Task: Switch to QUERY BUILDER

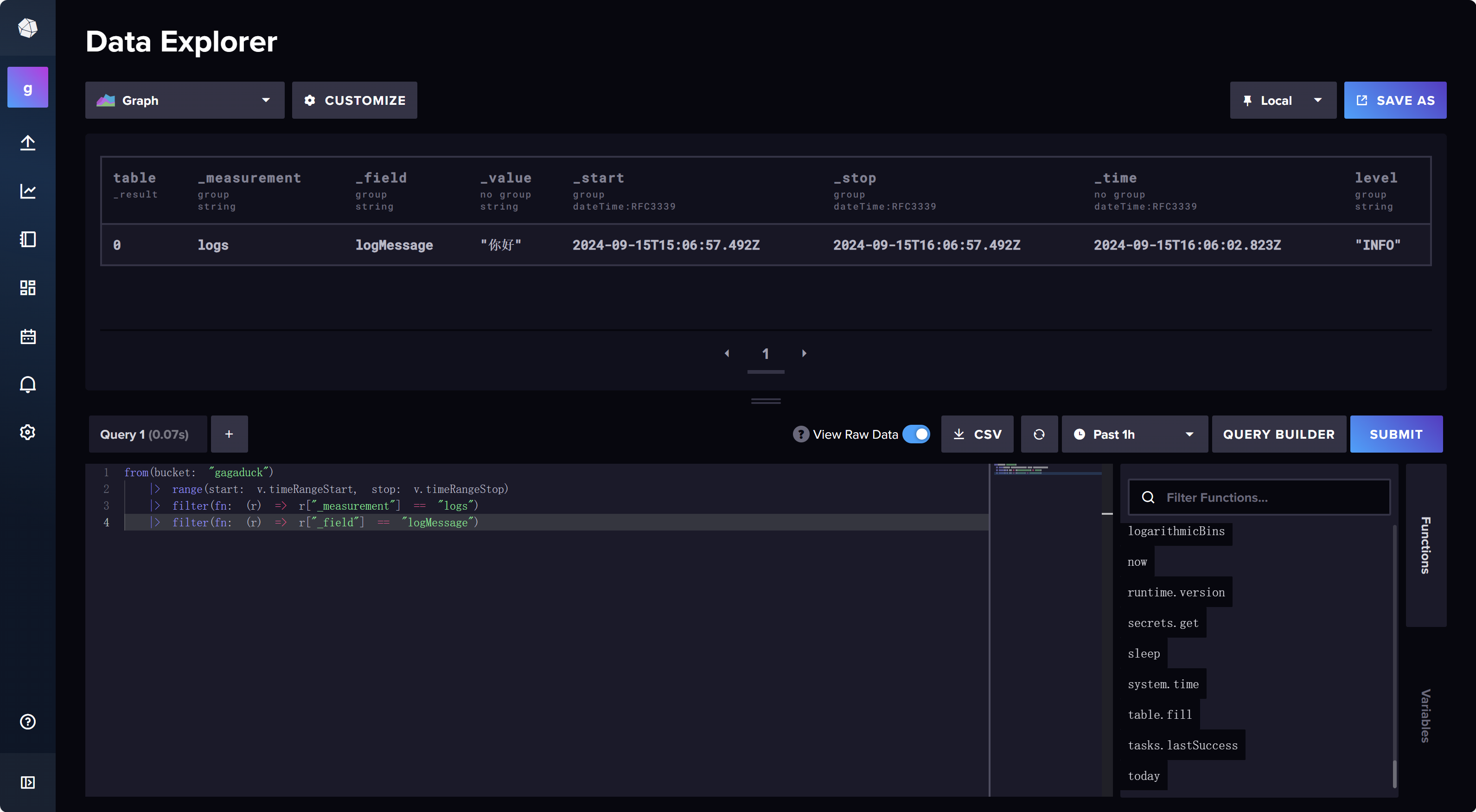Action: 1279,435
